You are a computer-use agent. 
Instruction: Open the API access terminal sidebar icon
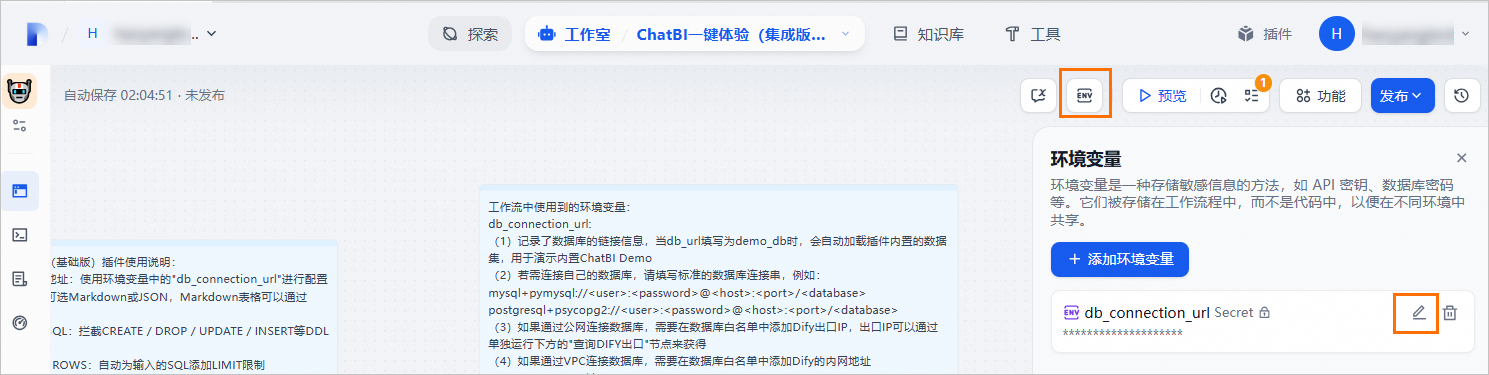tap(20, 235)
